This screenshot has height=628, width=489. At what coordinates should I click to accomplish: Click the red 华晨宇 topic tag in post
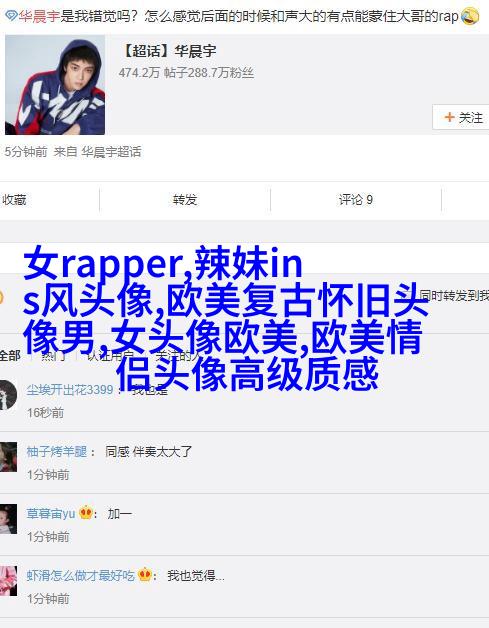(39, 16)
